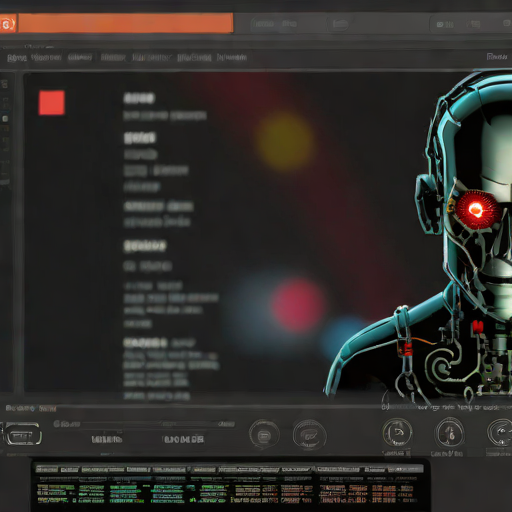Image resolution: width=512 pixels, height=512 pixels.
Task: Click the circular icon showing a digit-like mark
Action: click(449, 433)
